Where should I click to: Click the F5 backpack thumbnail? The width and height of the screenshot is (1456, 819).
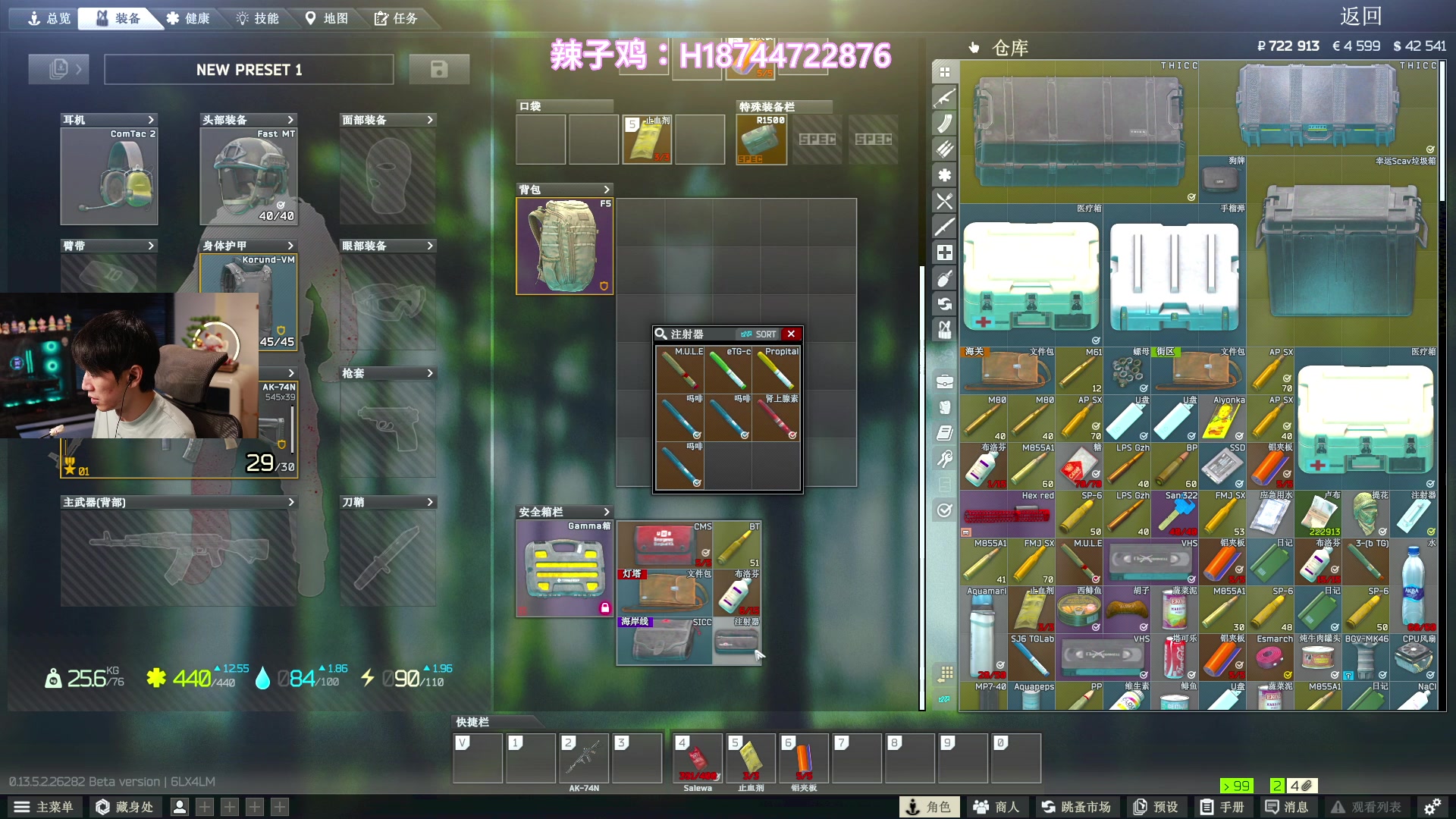(564, 246)
